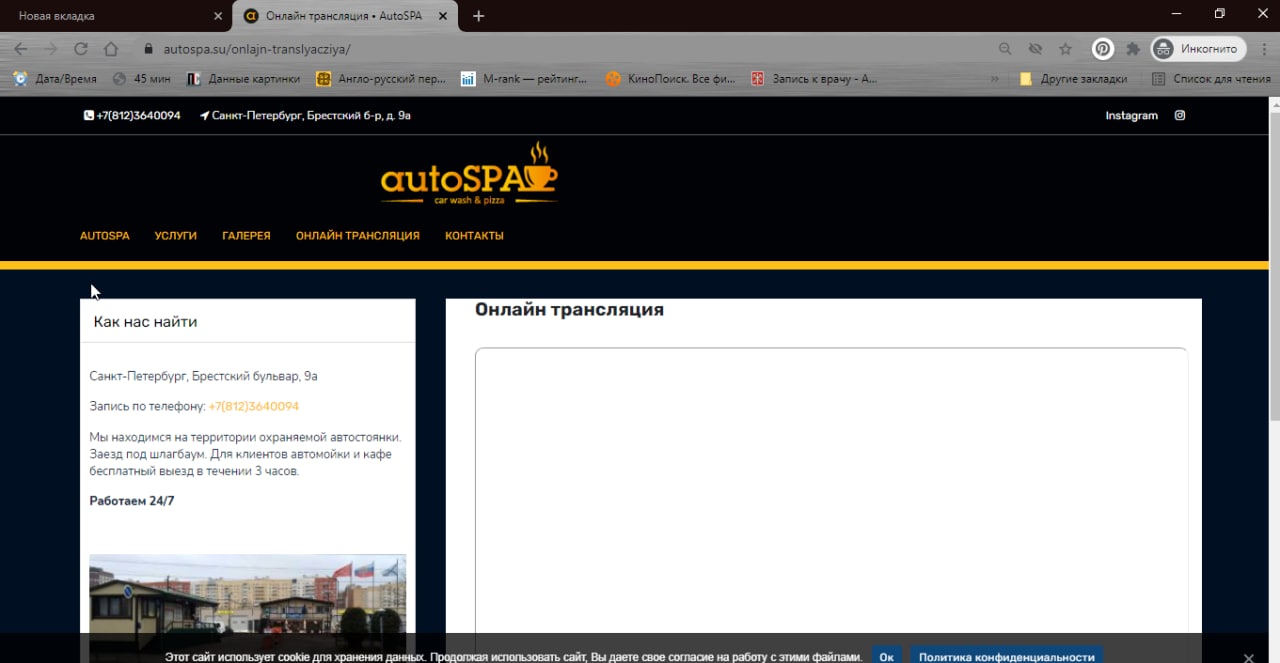Screen dimensions: 1280x663
Task: Click the Как нас найти heading
Action: [x=145, y=322]
